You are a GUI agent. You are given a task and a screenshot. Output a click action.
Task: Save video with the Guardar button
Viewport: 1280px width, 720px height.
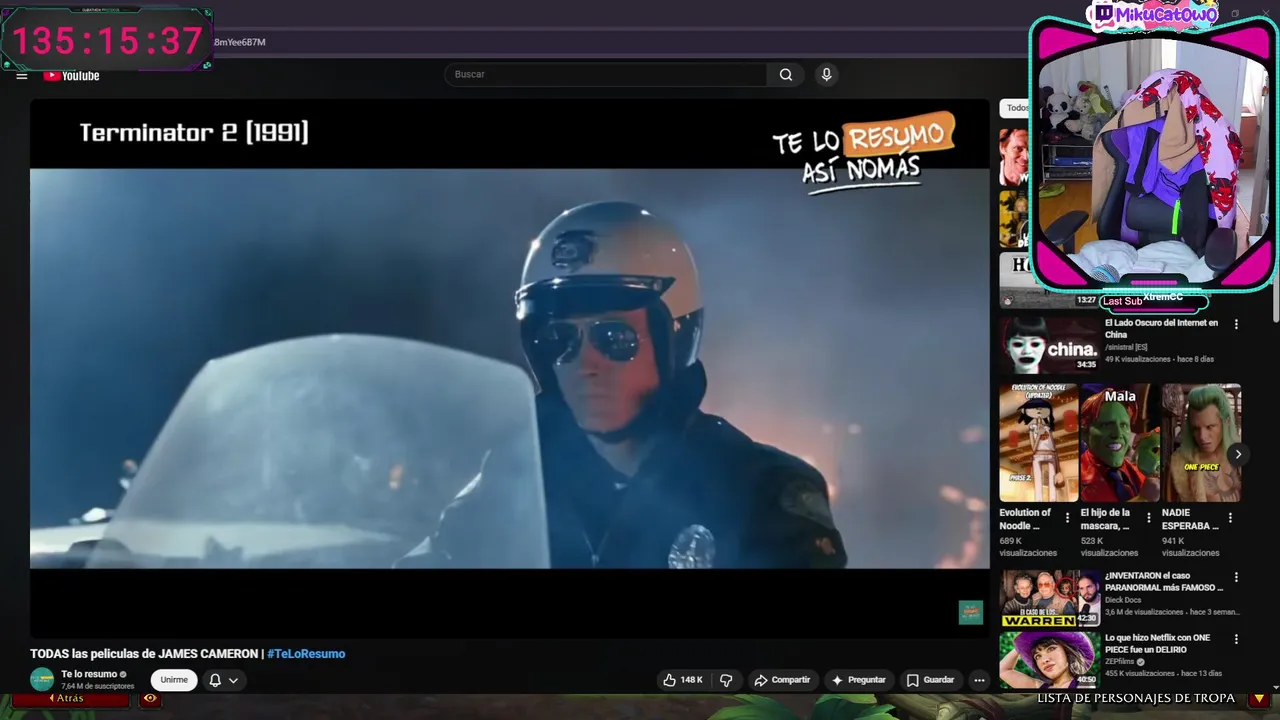[930, 680]
